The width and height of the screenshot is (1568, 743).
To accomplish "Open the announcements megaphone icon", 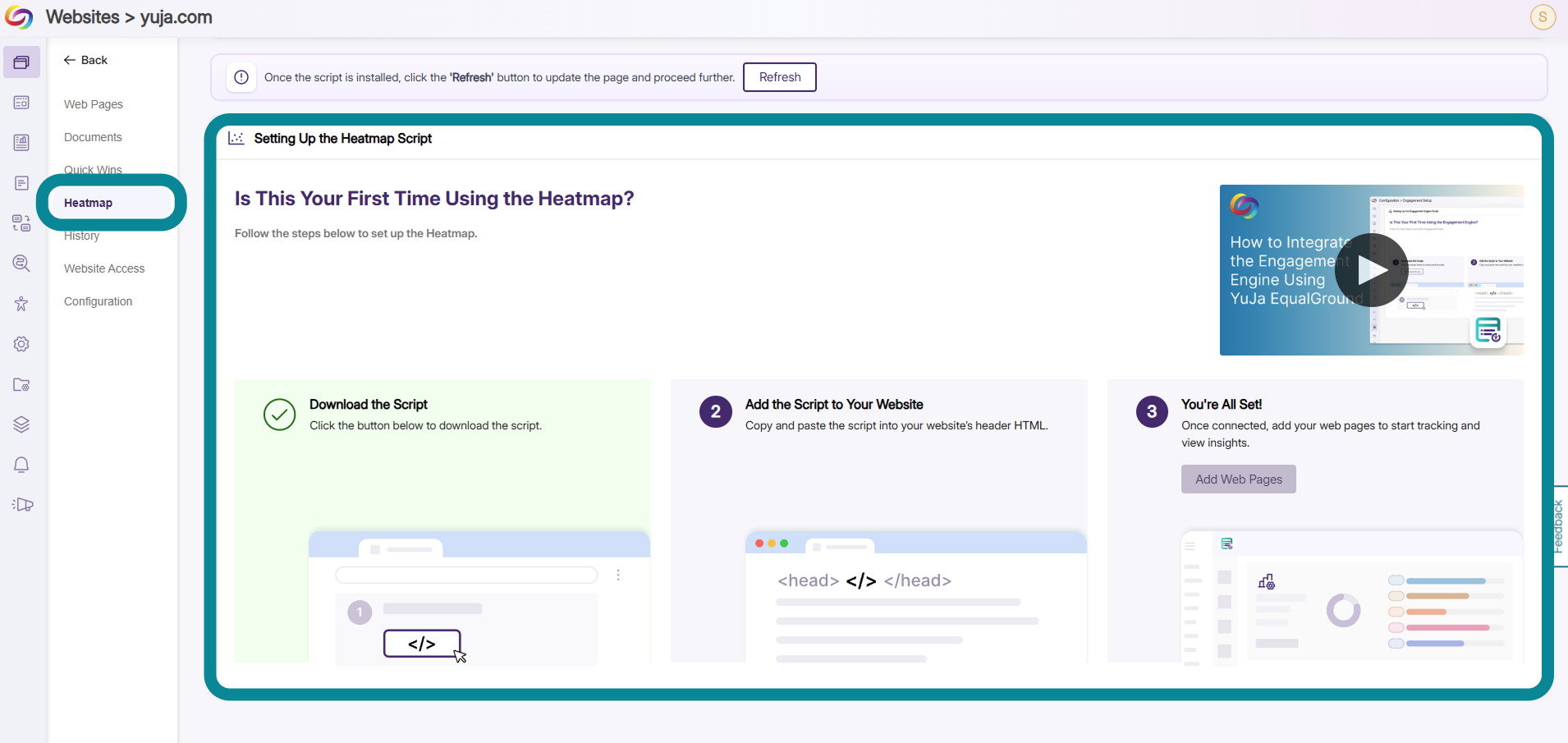I will click(x=23, y=505).
